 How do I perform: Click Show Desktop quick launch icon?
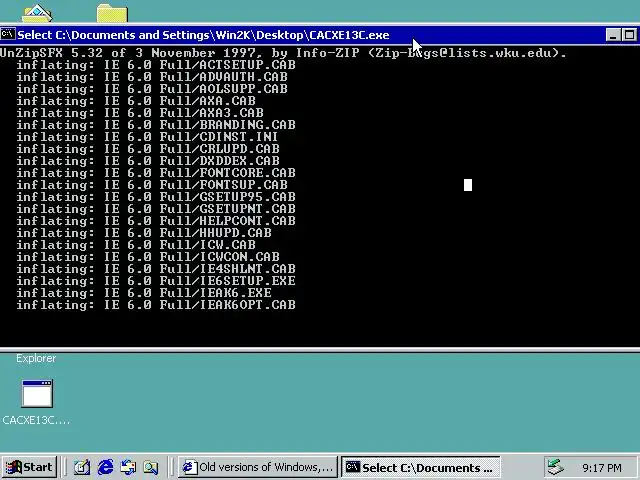(82, 467)
